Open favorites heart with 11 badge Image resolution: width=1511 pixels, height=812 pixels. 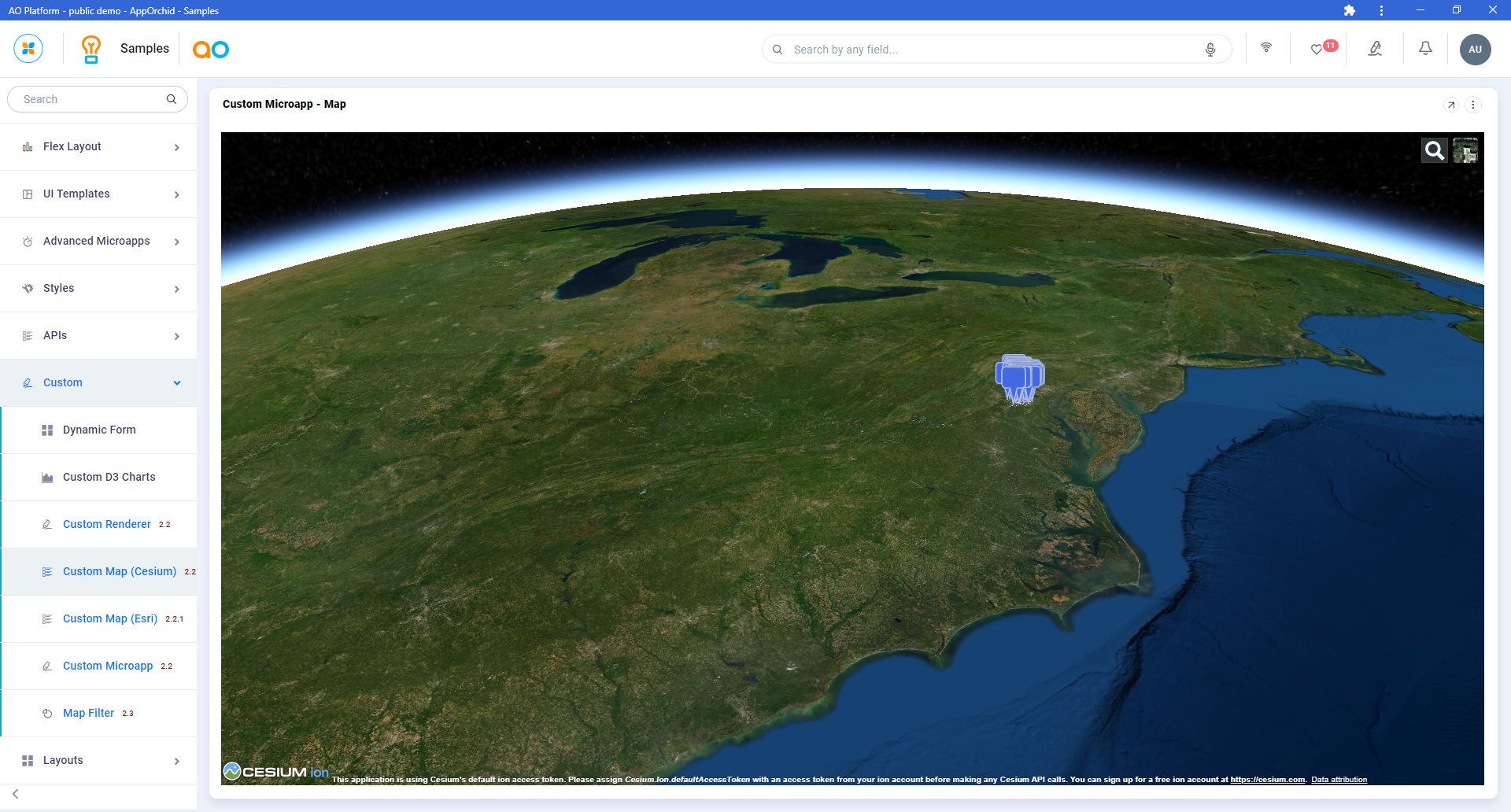(x=1318, y=49)
